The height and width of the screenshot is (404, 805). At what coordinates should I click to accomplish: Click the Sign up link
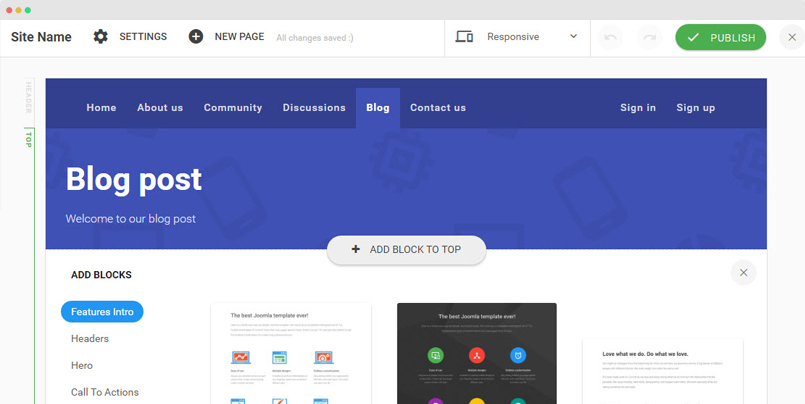pyautogui.click(x=695, y=108)
